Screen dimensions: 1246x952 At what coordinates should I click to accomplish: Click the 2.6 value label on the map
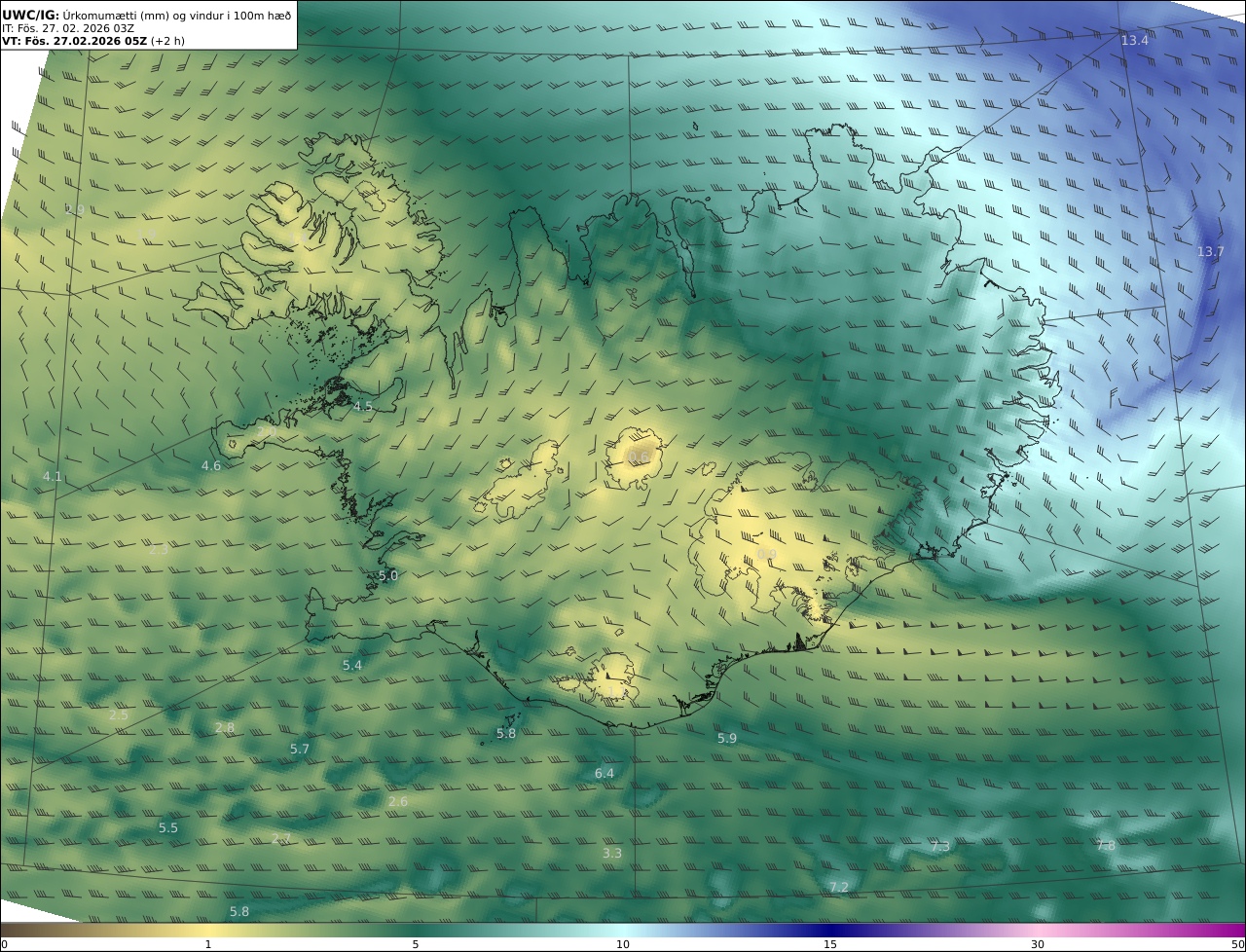(398, 801)
